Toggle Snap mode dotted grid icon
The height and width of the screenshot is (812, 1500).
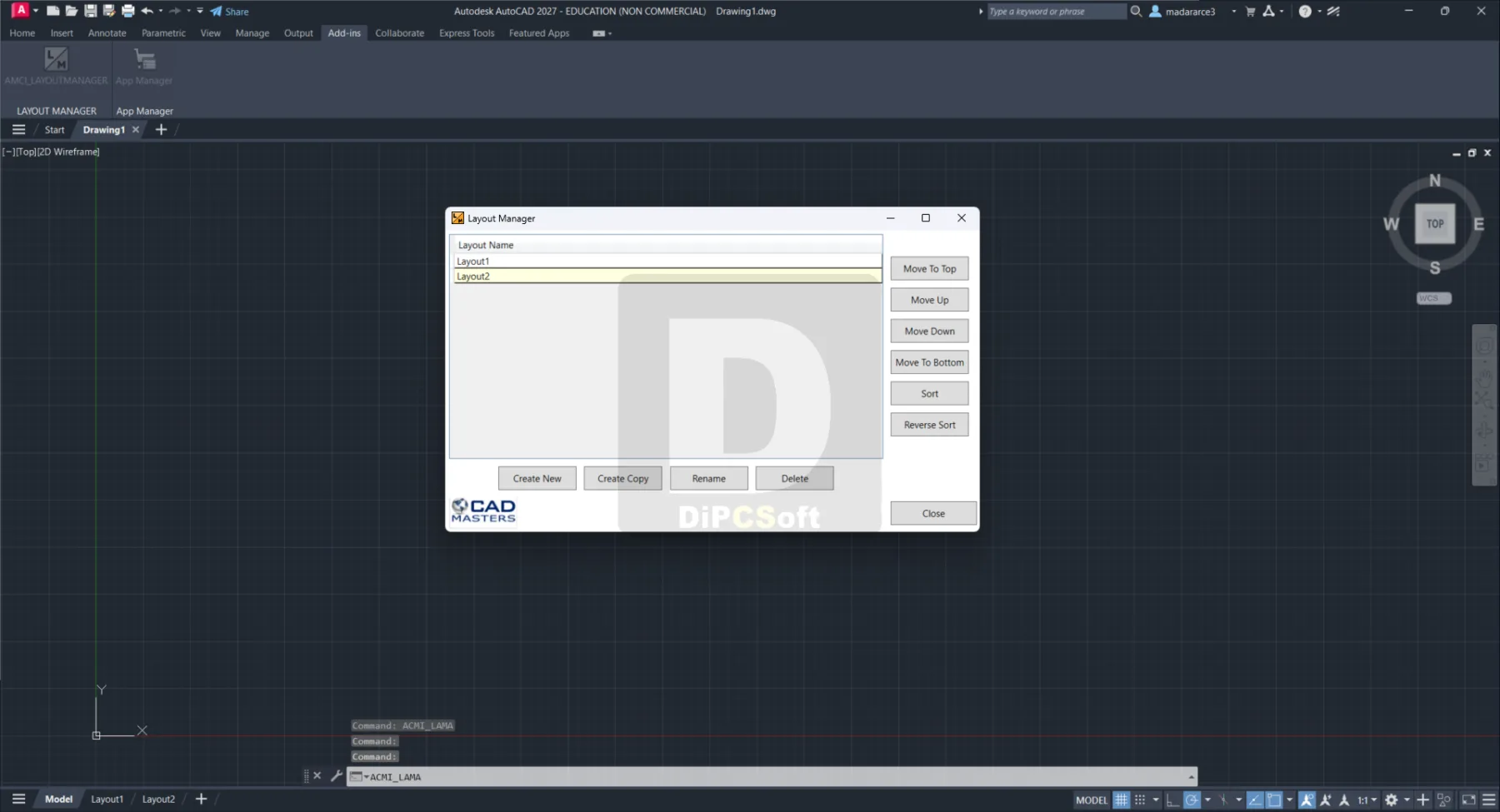coord(1140,800)
